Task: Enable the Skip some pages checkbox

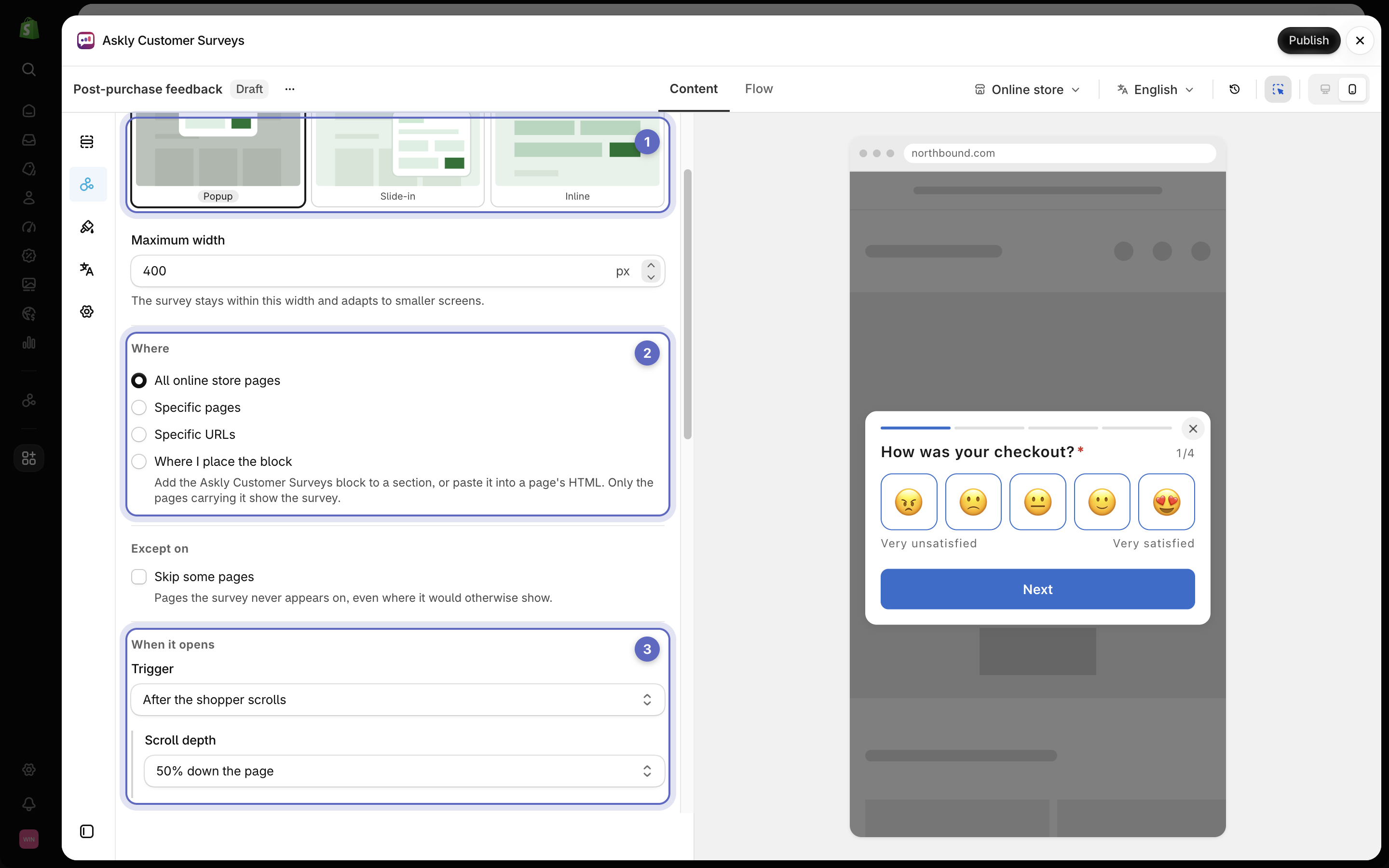Action: (139, 576)
